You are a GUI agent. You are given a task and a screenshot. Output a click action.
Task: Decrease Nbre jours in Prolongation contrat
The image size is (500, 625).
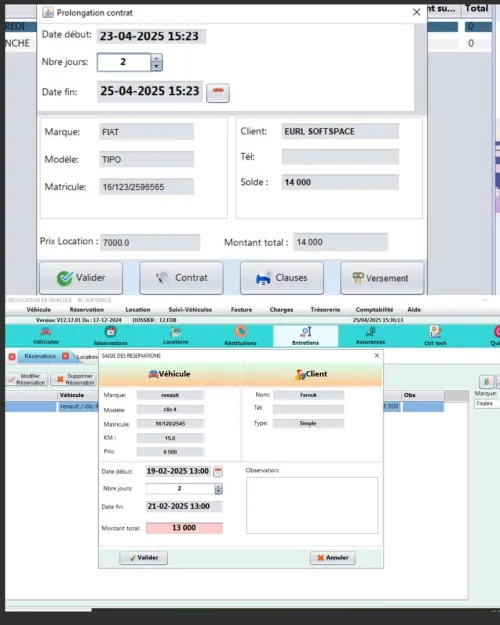tap(157, 67)
